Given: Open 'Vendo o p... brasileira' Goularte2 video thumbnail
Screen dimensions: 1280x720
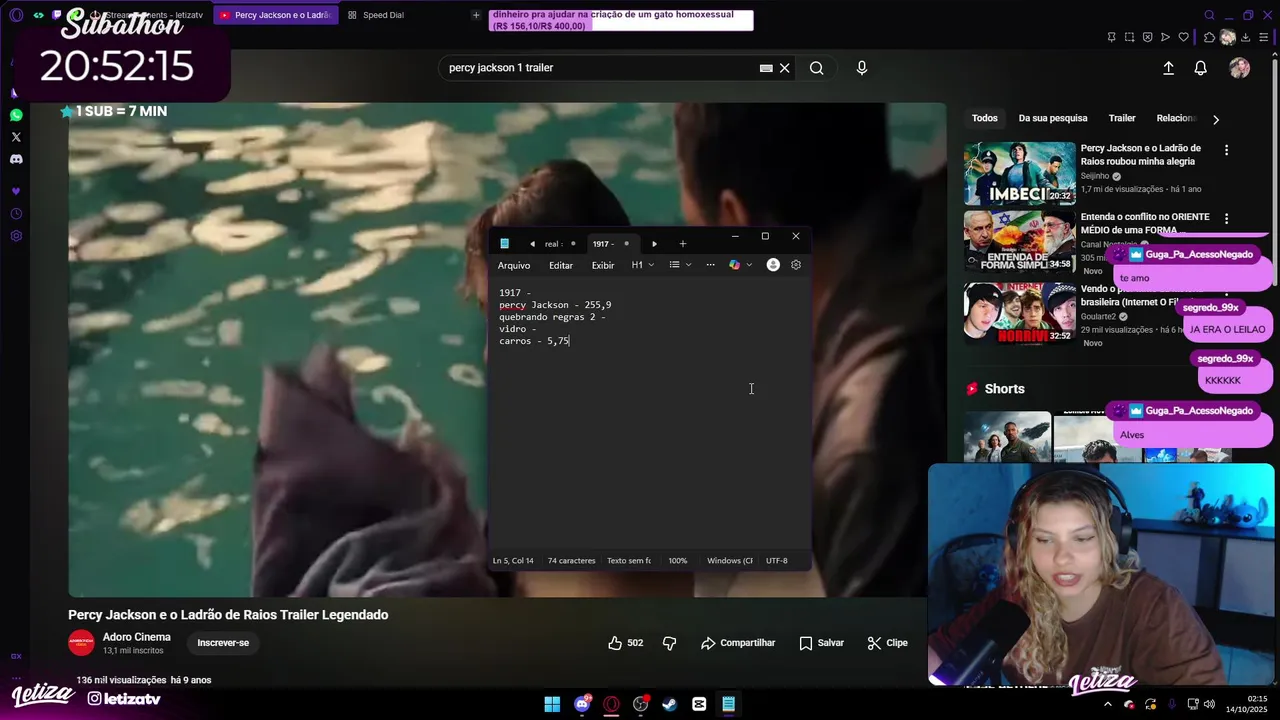Looking at the screenshot, I should pyautogui.click(x=1020, y=314).
